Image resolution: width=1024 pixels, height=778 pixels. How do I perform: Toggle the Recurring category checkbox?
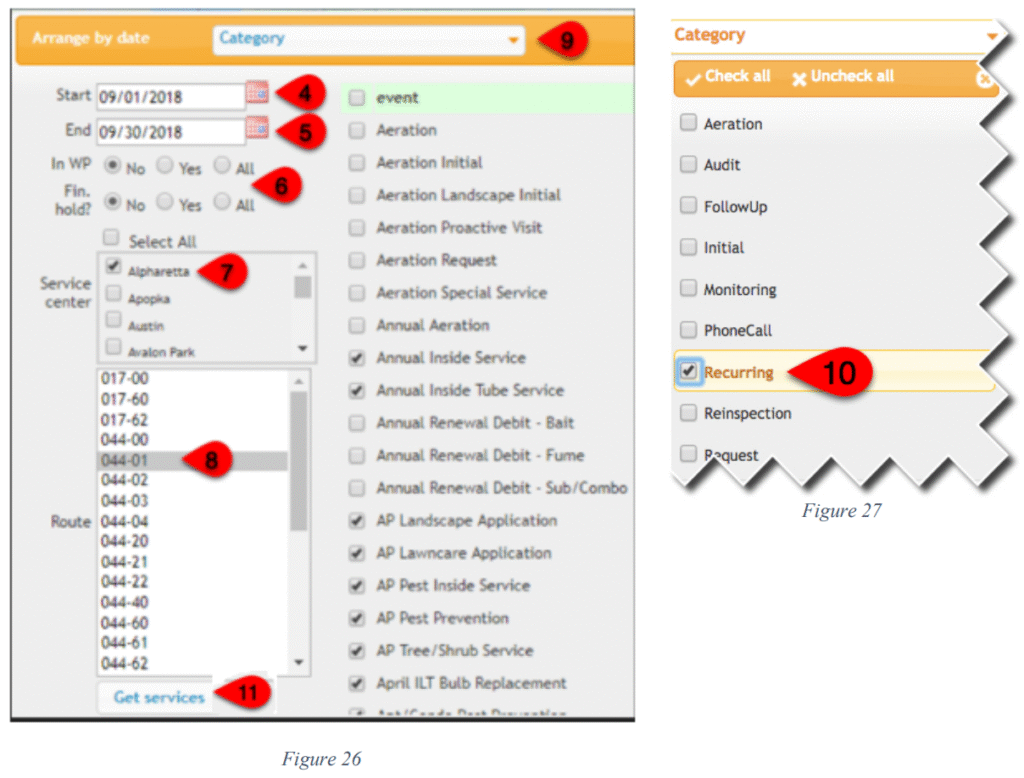[x=689, y=371]
